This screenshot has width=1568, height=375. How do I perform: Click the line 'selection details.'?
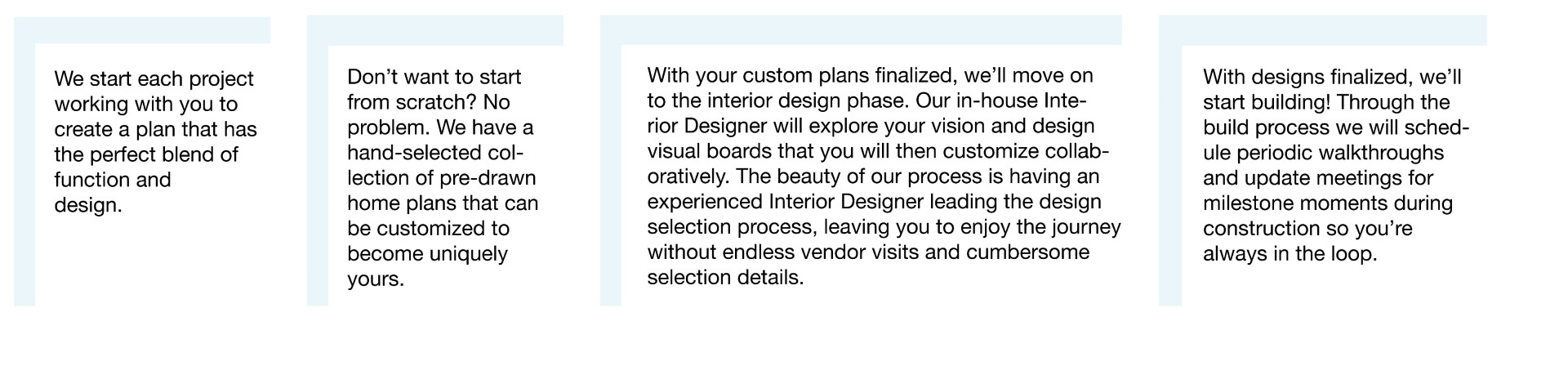[x=725, y=277]
